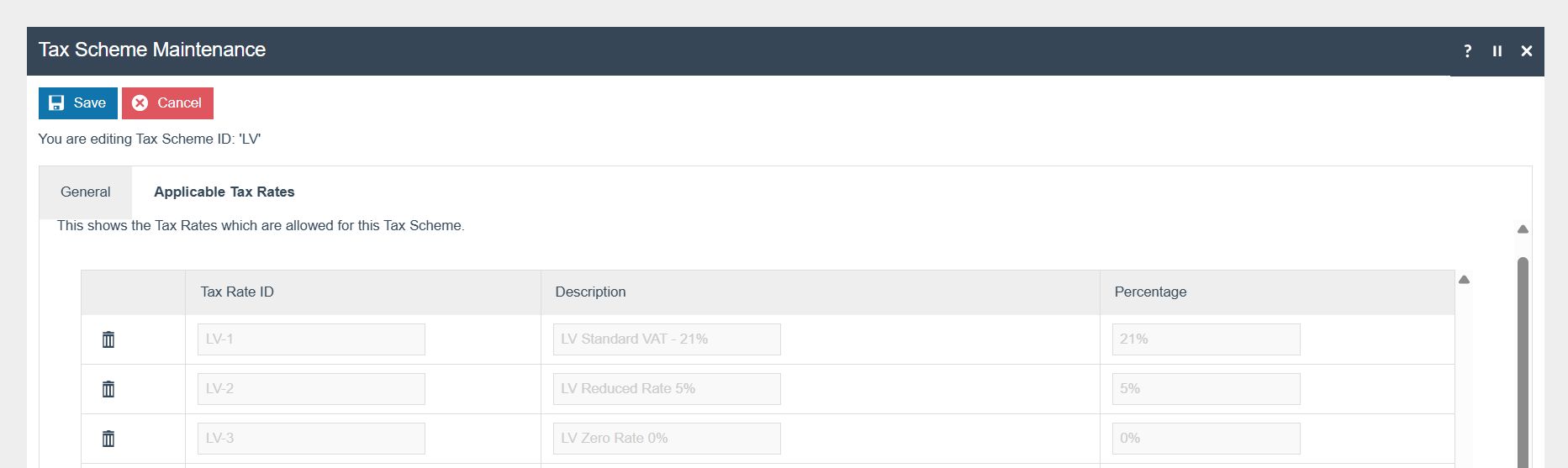1568x468 pixels.
Task: Remove the LV-3 row with trash icon
Action: pyautogui.click(x=108, y=439)
